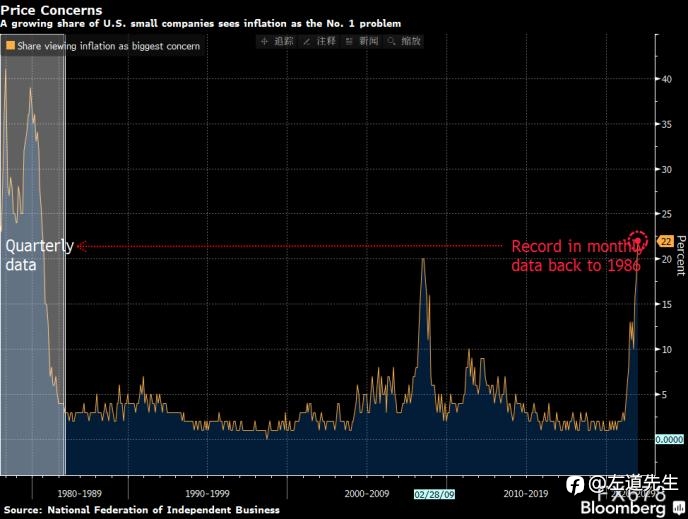Click the 追踪 Track toolbar label
The image size is (688, 519).
(283, 41)
